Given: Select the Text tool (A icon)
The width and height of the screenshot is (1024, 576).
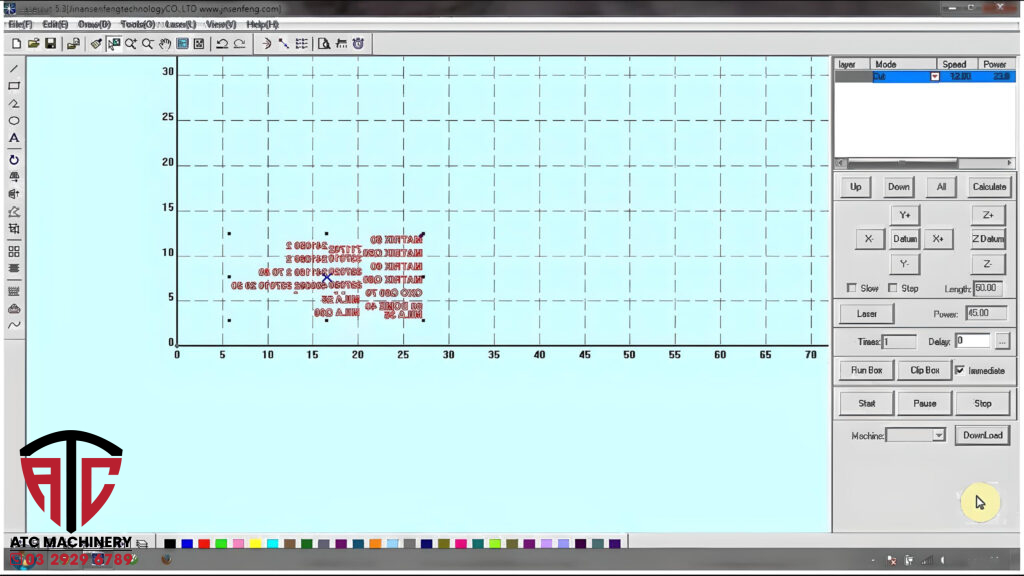Looking at the screenshot, I should tap(14, 138).
